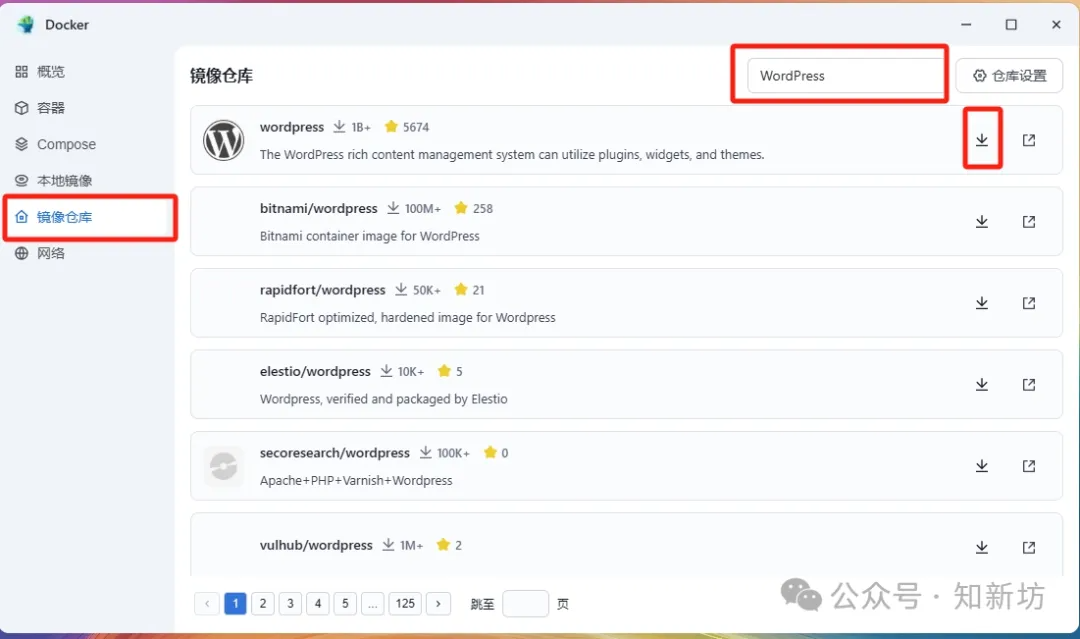
Task: Click the Docker app logo in title bar
Action: coord(26,25)
